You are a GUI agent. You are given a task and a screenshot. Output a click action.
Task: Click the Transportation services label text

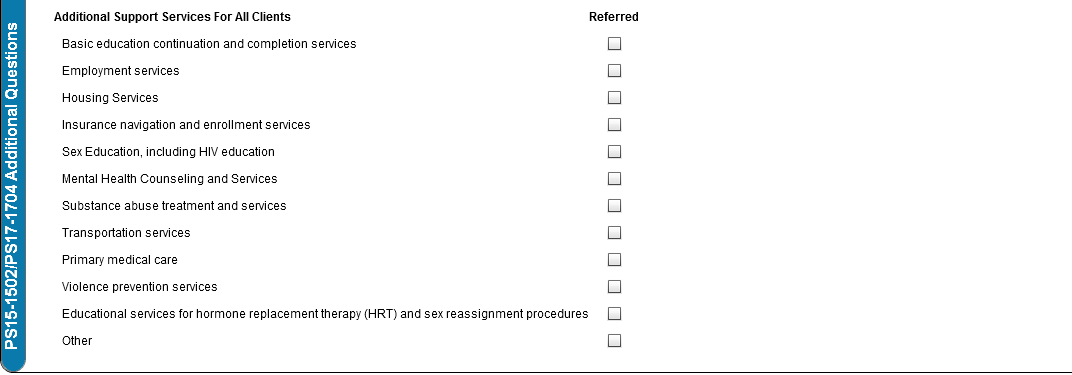click(126, 233)
